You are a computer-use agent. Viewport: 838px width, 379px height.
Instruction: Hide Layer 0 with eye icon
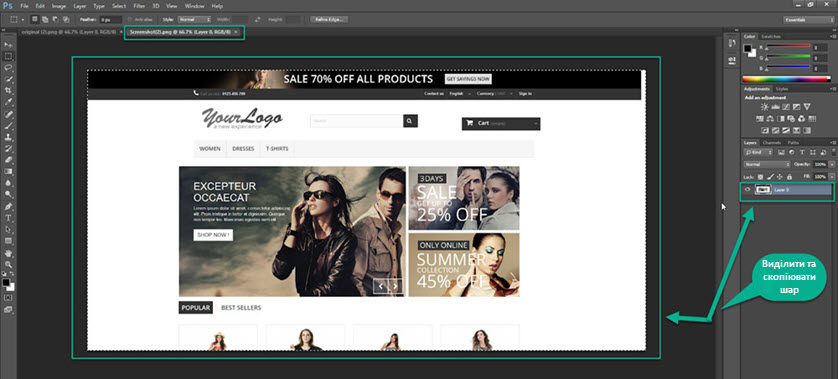[747, 190]
